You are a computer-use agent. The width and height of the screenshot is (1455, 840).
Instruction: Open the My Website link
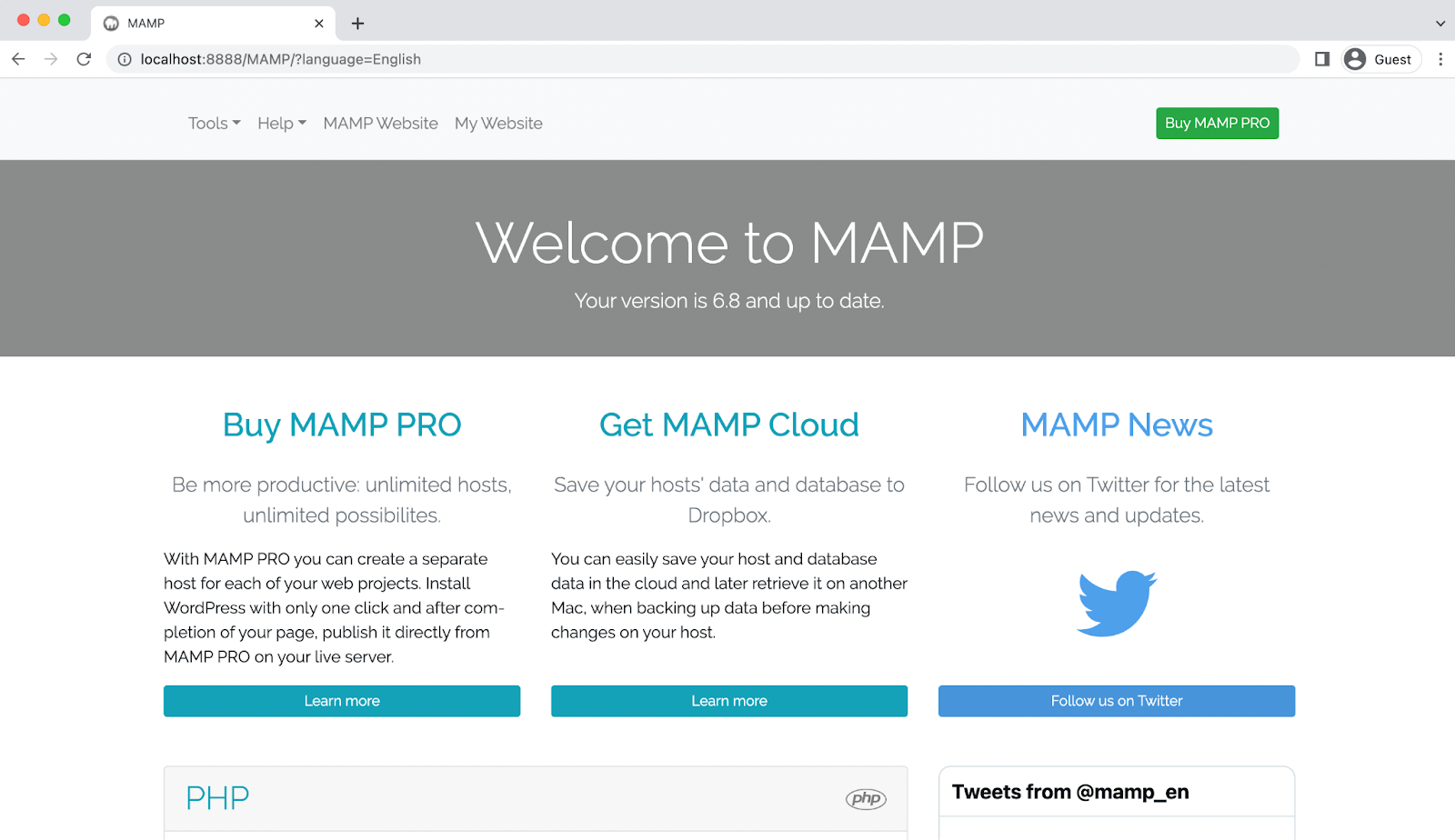498,123
